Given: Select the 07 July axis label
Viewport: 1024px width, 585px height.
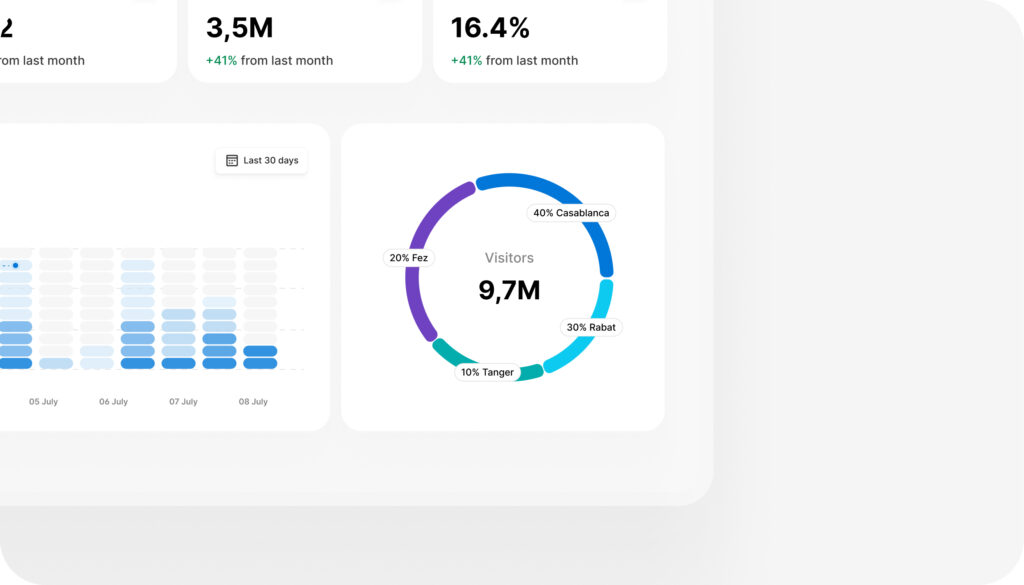Looking at the screenshot, I should [x=184, y=402].
